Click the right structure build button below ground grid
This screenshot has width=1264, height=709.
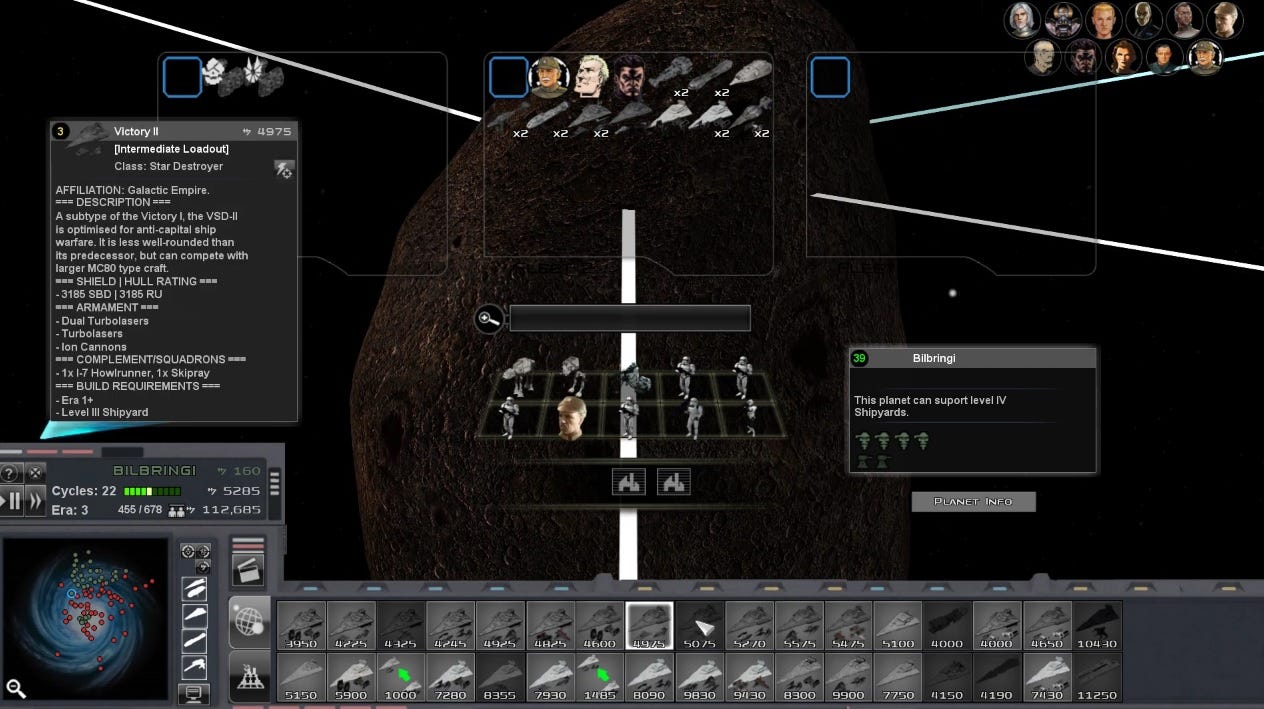pos(674,482)
